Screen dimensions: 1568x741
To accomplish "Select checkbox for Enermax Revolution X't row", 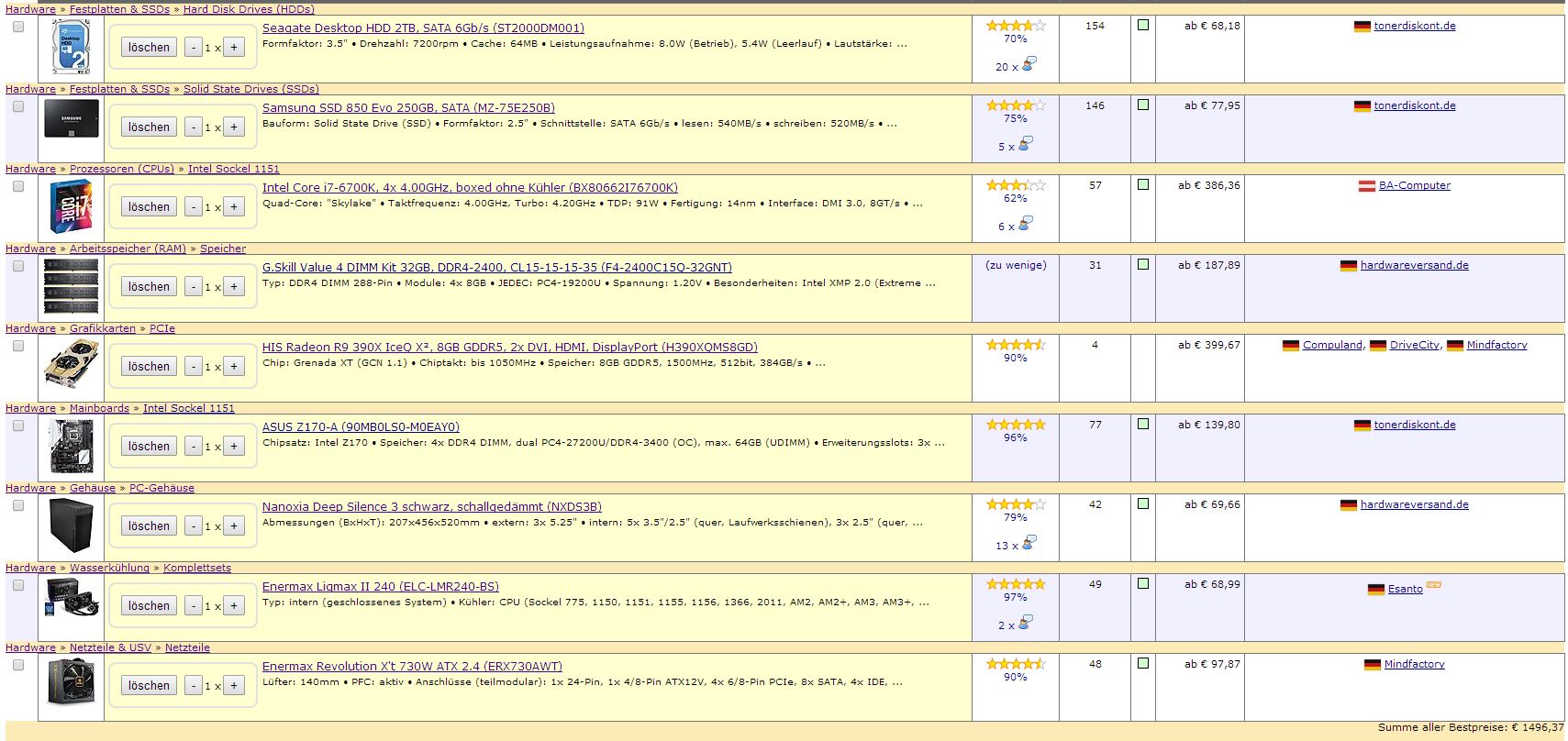I will pos(17,666).
